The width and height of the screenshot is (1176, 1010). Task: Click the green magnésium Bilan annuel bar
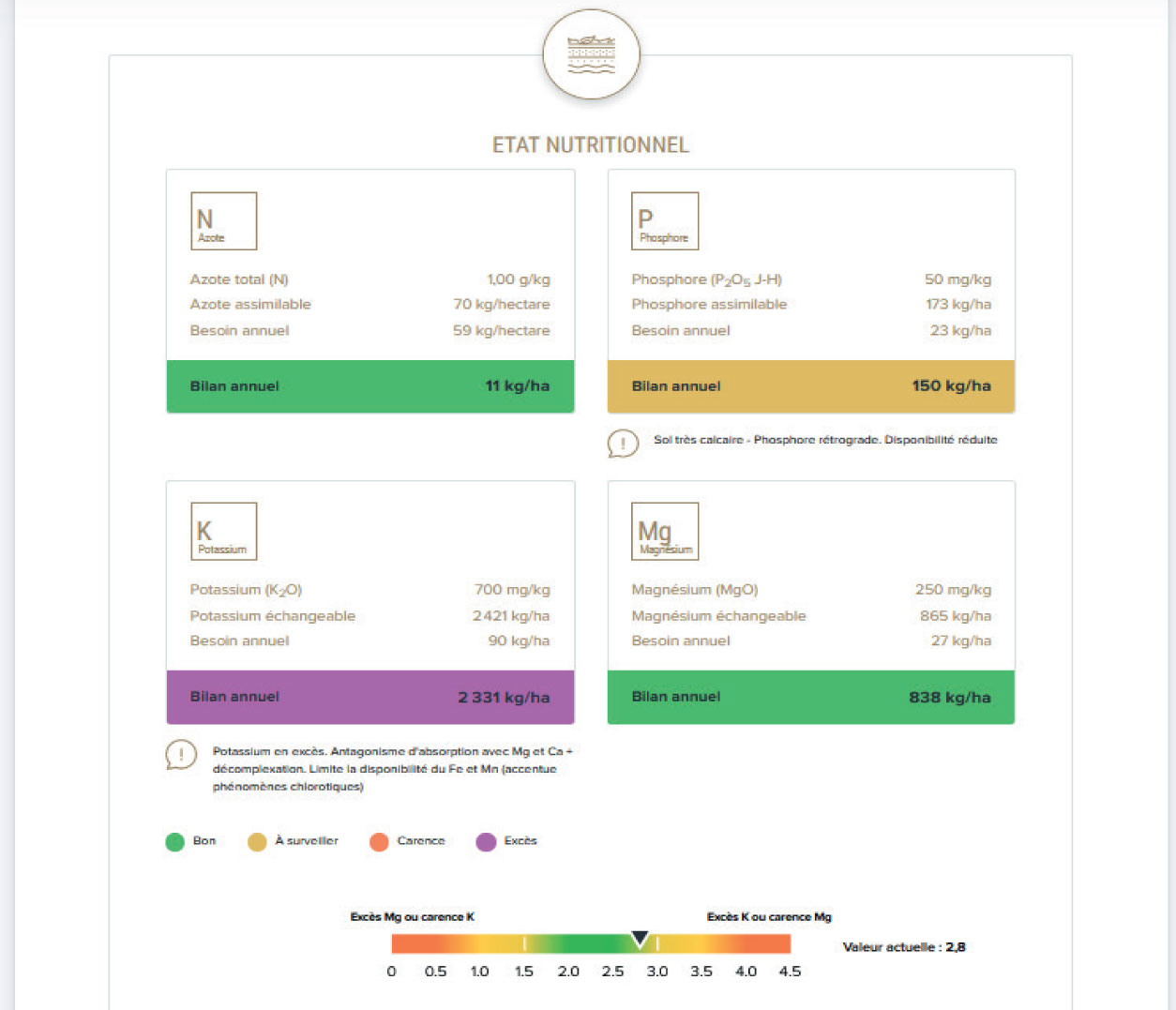coord(810,697)
